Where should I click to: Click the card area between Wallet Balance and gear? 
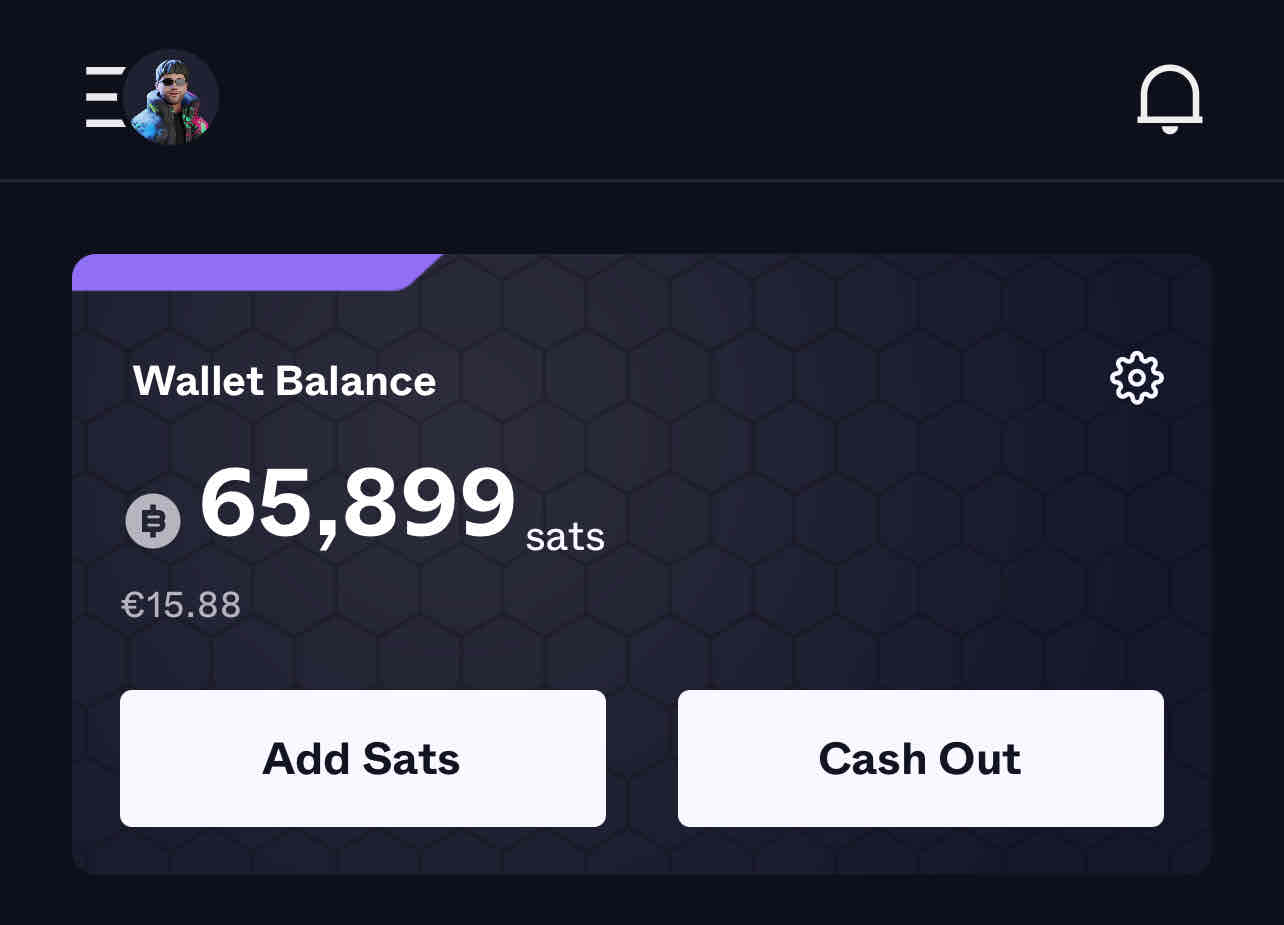click(x=770, y=380)
